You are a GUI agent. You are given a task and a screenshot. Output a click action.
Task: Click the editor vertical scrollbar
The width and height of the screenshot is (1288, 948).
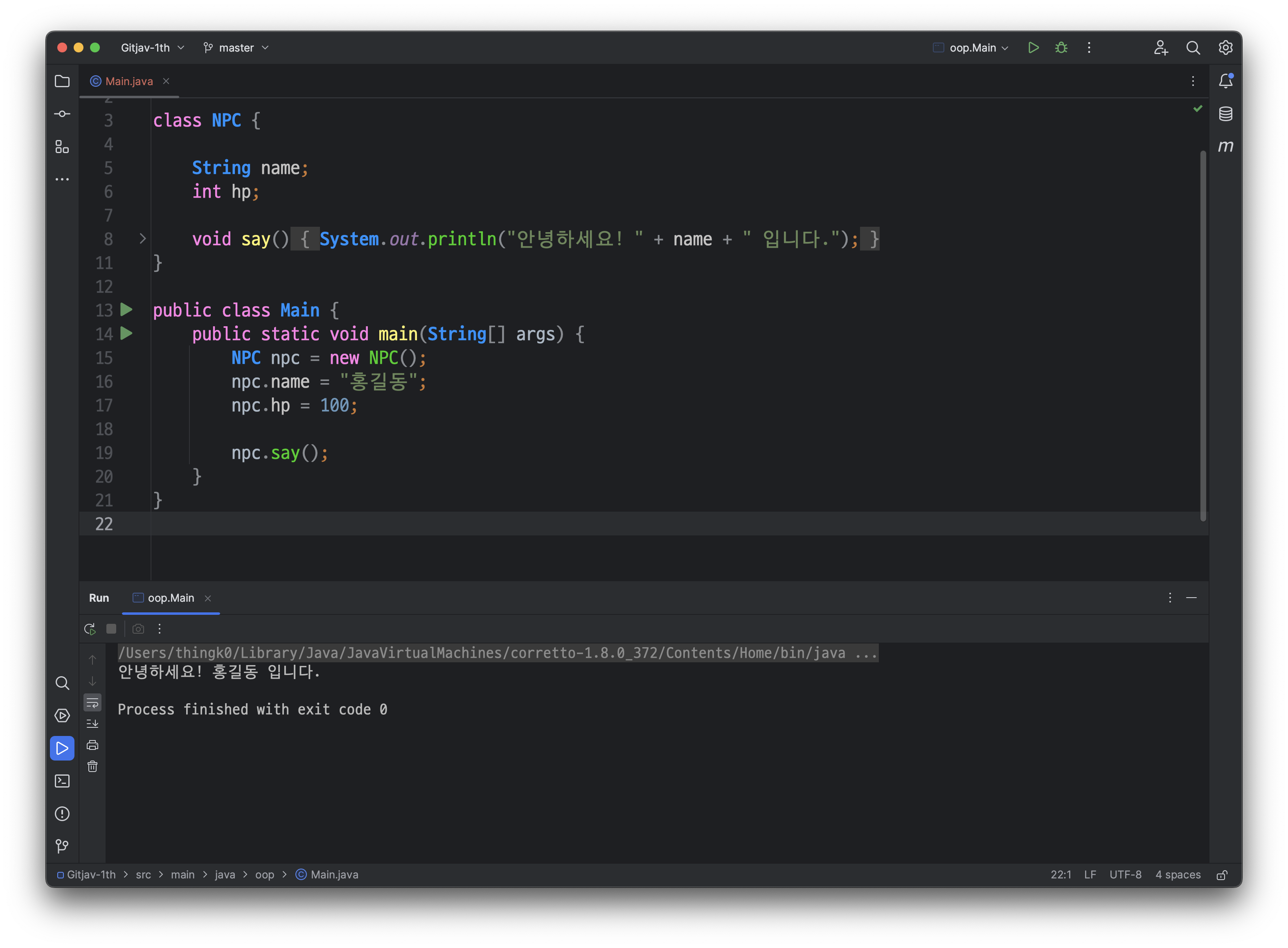(1202, 336)
